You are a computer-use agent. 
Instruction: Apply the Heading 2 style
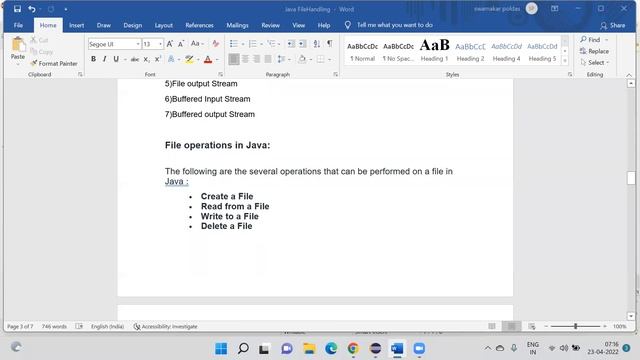click(x=470, y=50)
